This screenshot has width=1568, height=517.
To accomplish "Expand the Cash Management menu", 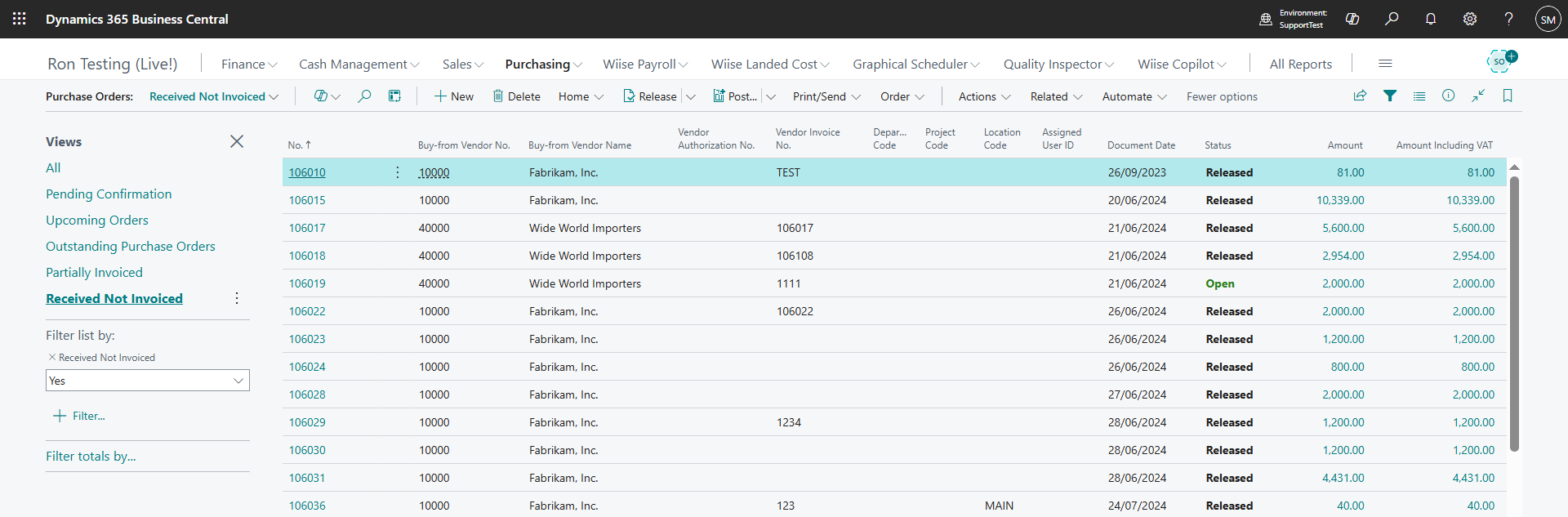I will point(359,64).
